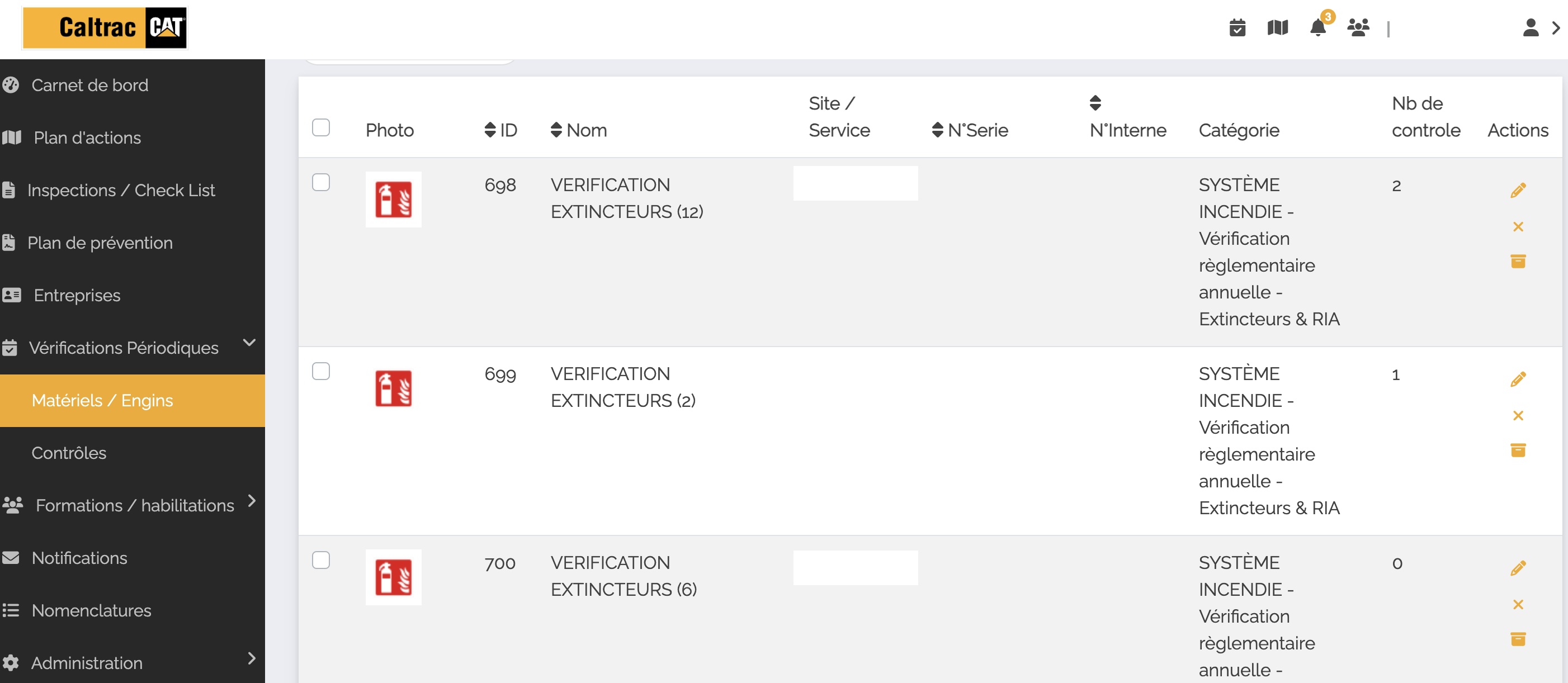Click the extinguisher photo thumbnail of item 699

(393, 388)
